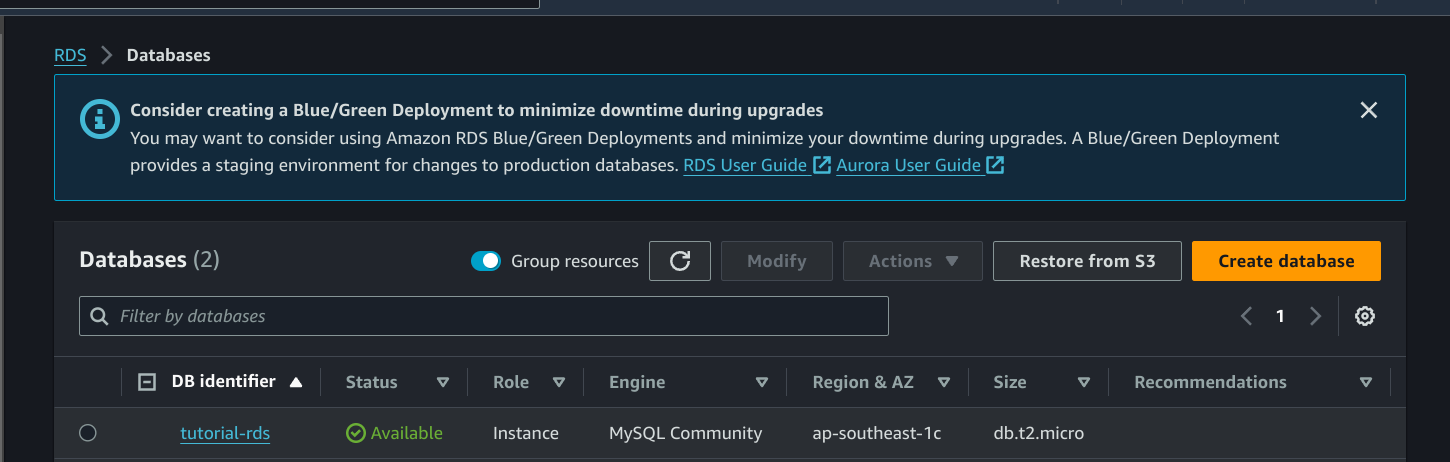The width and height of the screenshot is (1450, 462).
Task: Open the RDS User Guide link
Action: pos(745,165)
